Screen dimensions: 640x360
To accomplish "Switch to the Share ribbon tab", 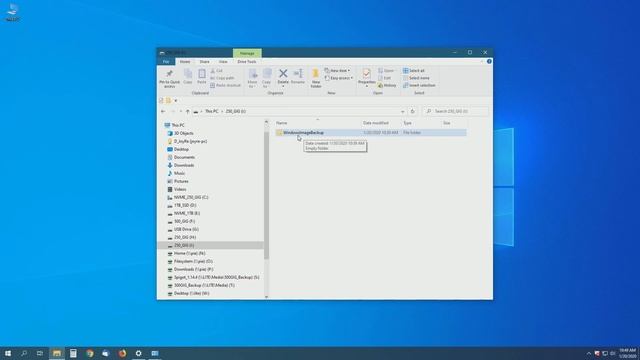I will 204,62.
